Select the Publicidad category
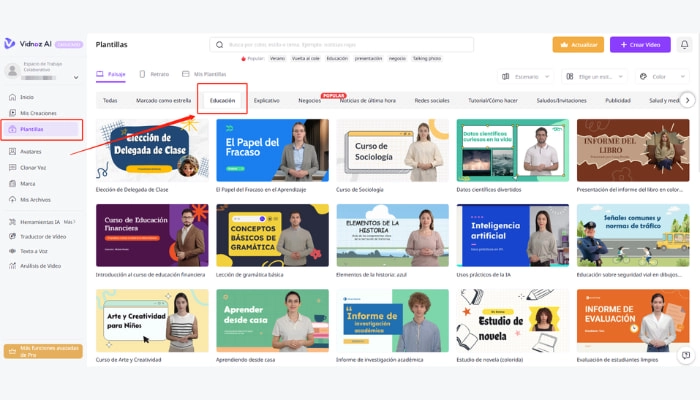This screenshot has height=400, width=700. tap(618, 100)
